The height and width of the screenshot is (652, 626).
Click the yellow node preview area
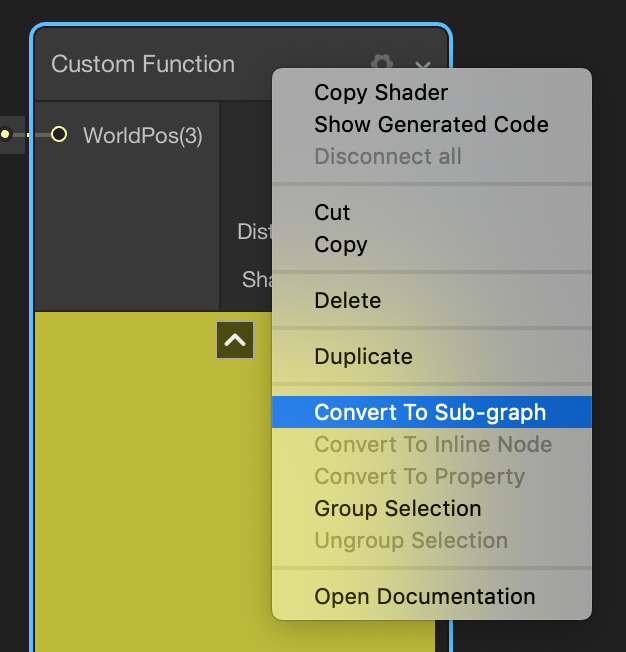(x=154, y=482)
